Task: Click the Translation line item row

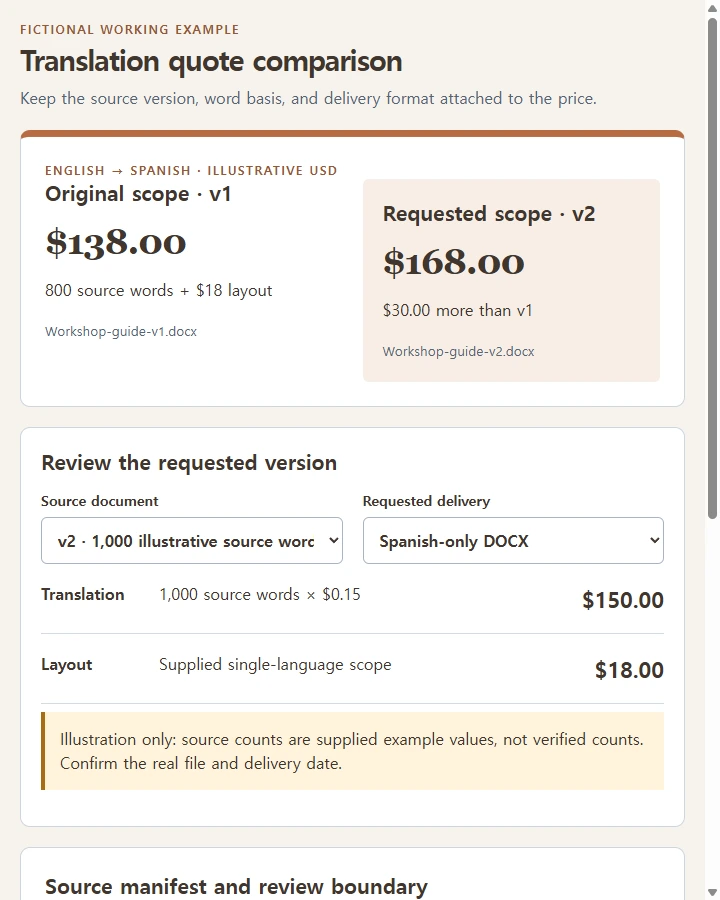Action: click(353, 599)
